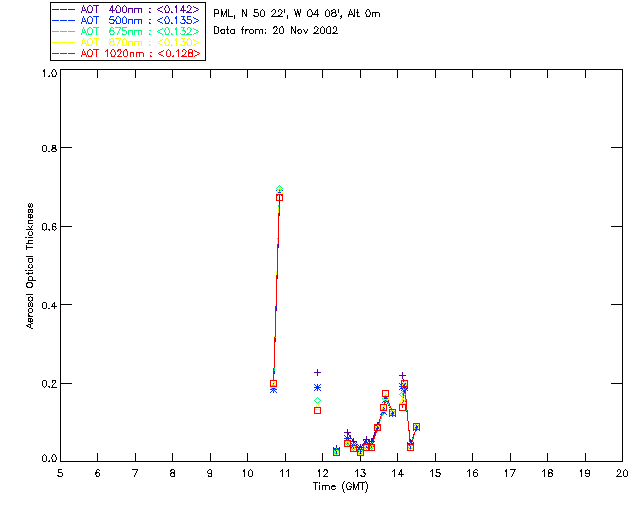Click the y-axis tick label 0.6
Image resolution: width=640 pixels, height=512 pixels.
[49, 227]
